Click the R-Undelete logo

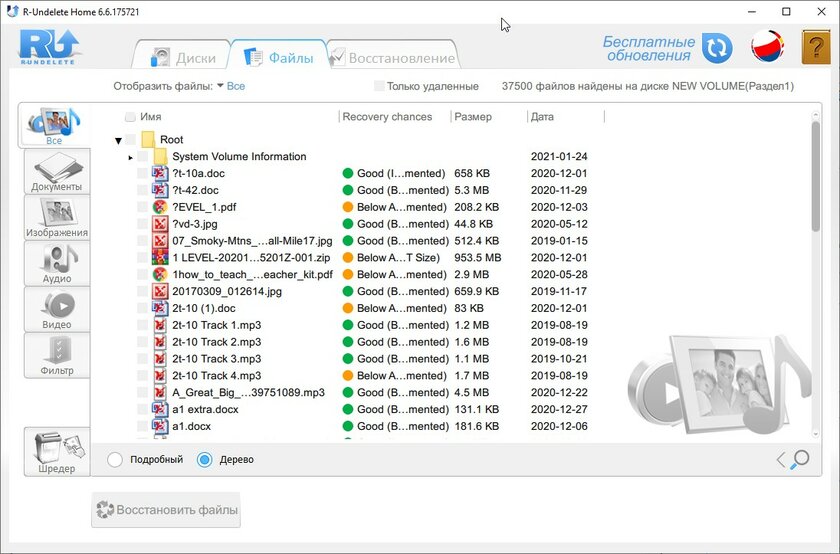coord(49,47)
